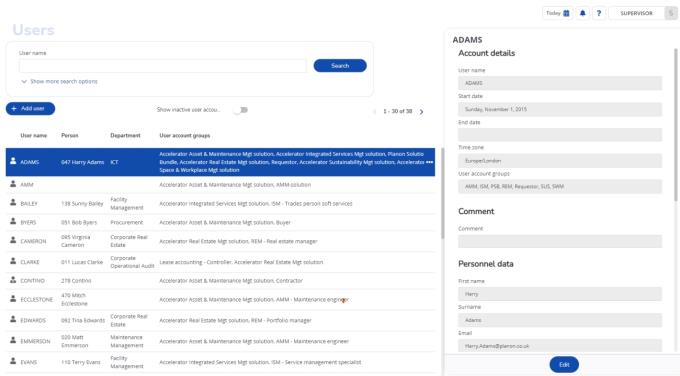
Task: Click the First name field Harry
Action: [560, 294]
